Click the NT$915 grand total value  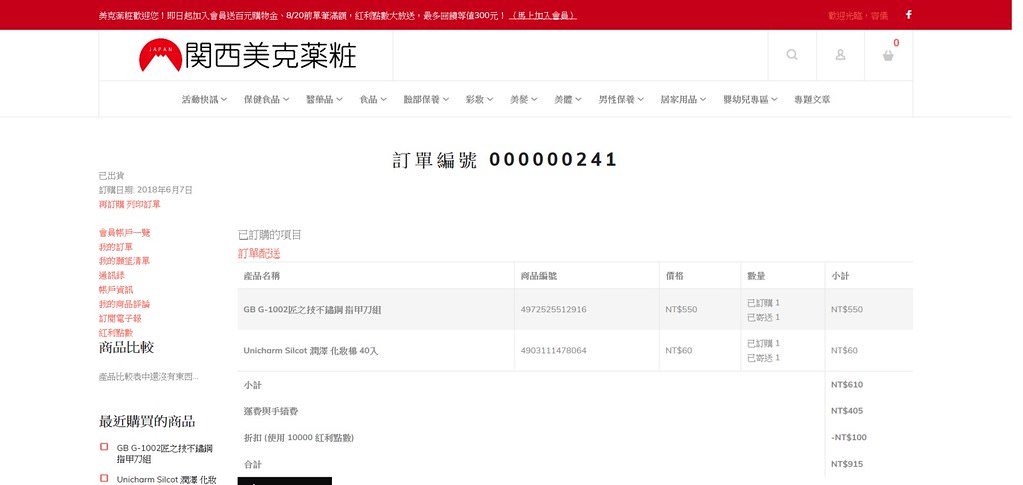[847, 464]
